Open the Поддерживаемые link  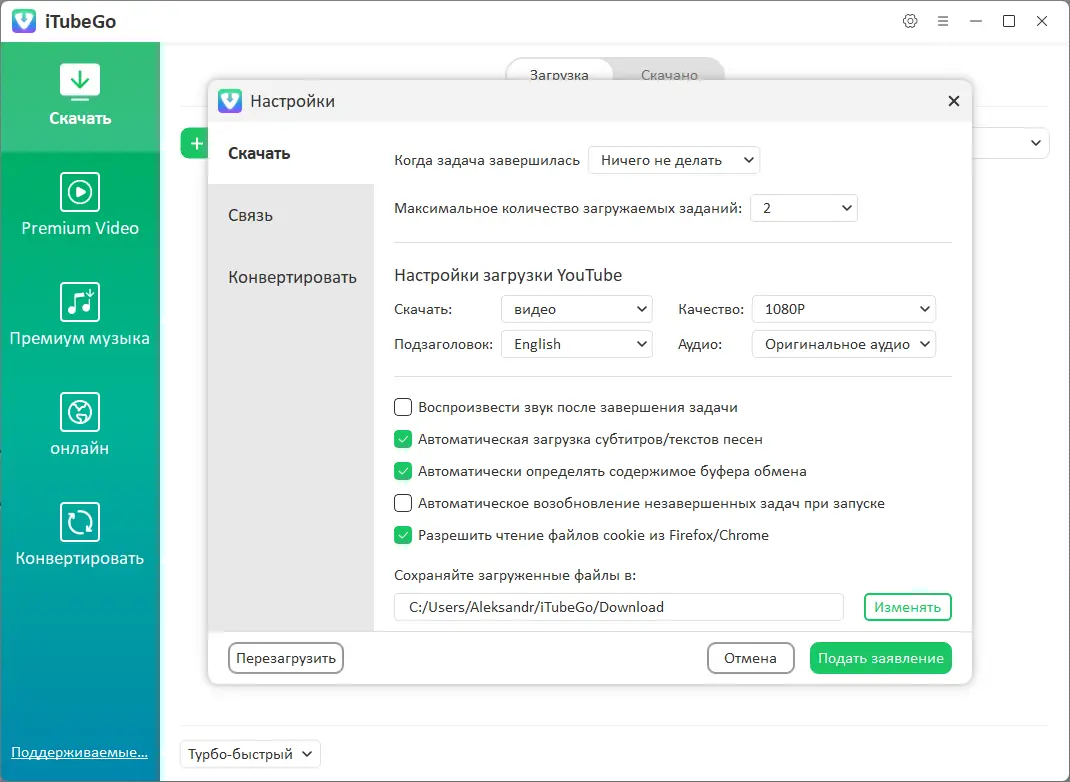coord(77,751)
